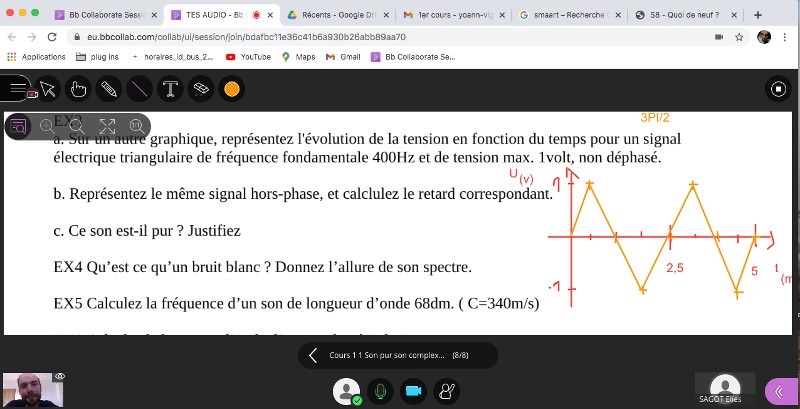800x409 pixels.
Task: Toggle the camera video sharing
Action: tap(414, 391)
